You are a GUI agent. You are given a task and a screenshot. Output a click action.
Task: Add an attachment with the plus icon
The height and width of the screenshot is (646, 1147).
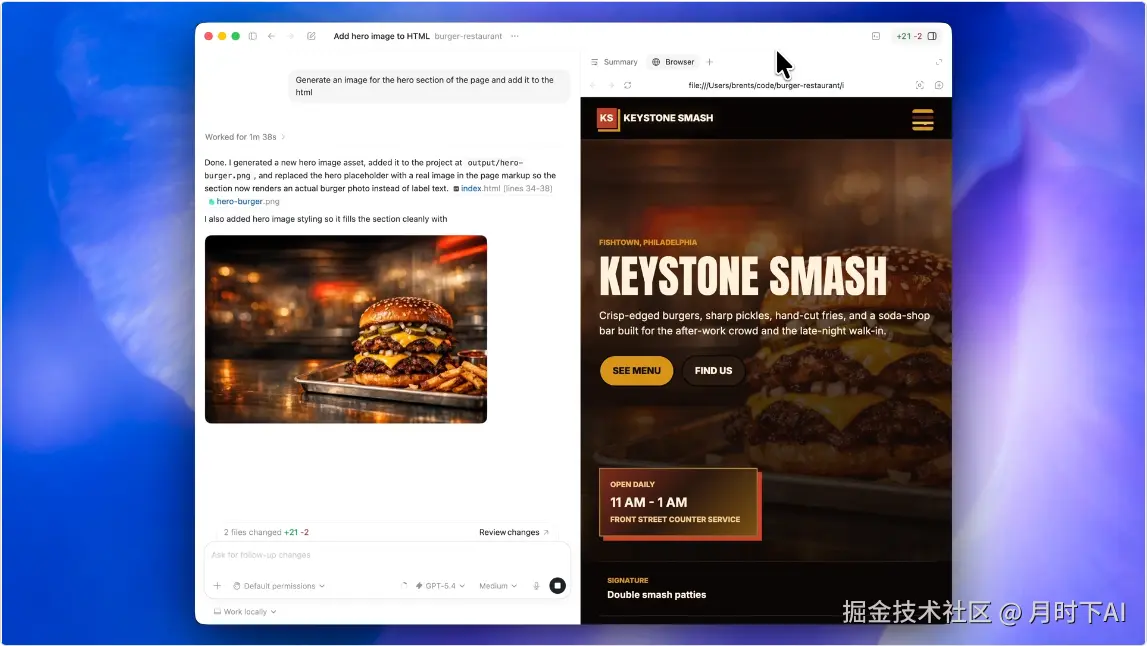pos(217,586)
